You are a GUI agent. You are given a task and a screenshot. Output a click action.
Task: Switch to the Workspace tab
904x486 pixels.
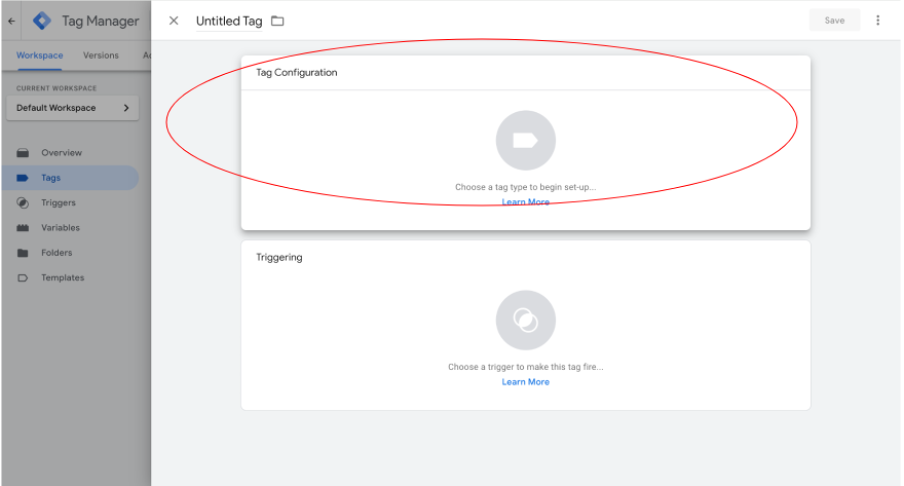[40, 55]
